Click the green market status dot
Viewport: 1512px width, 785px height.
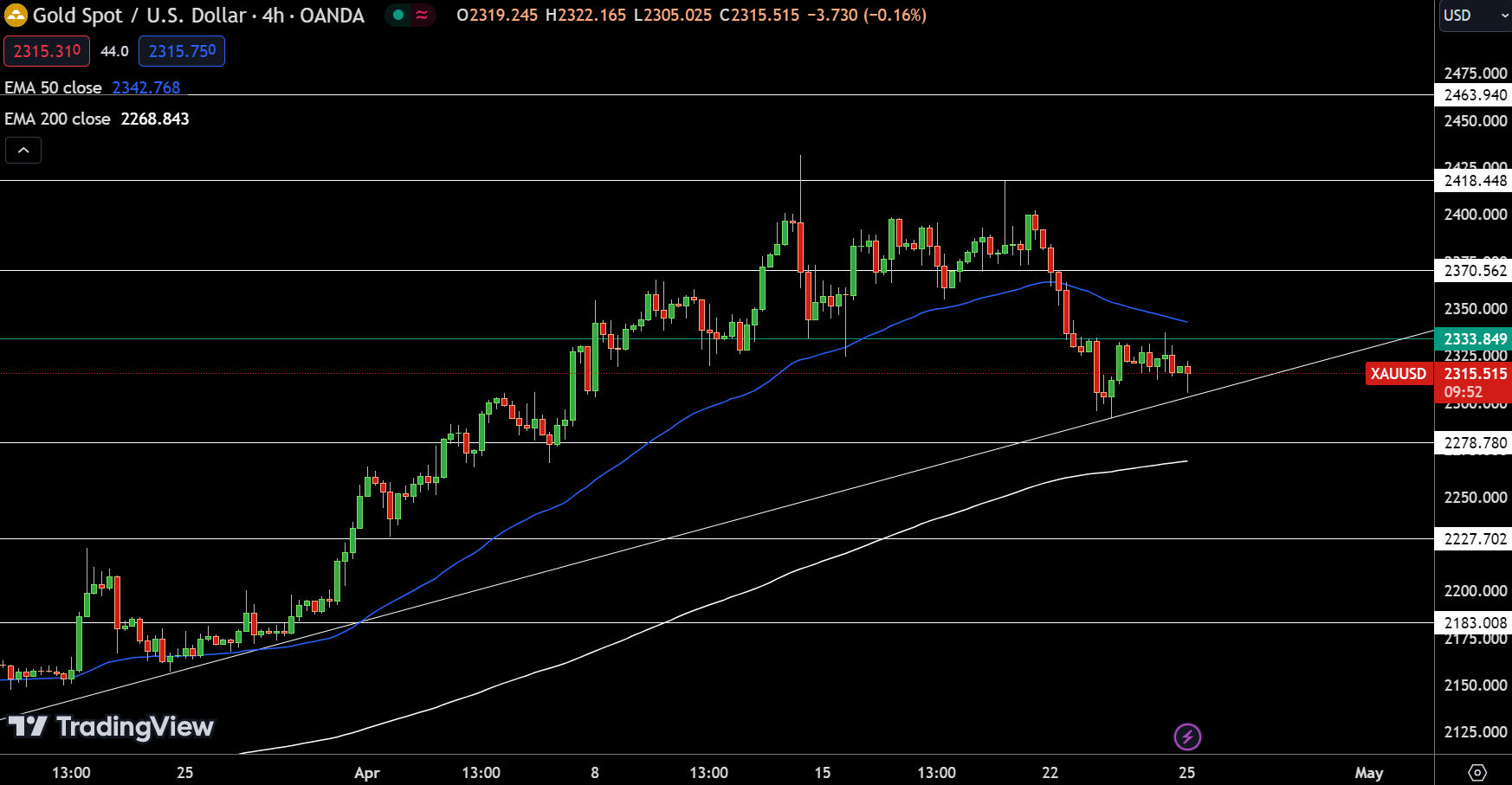[x=398, y=15]
